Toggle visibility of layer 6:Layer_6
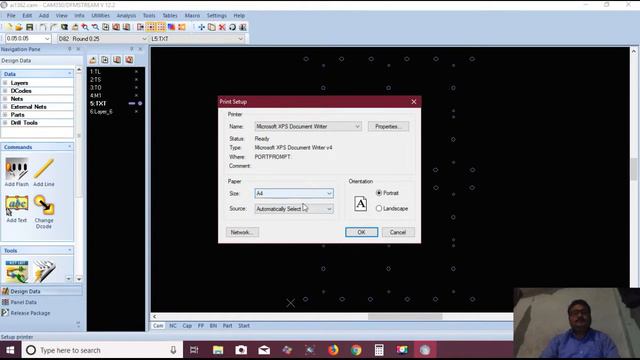This screenshot has width=640, height=360. click(136, 111)
